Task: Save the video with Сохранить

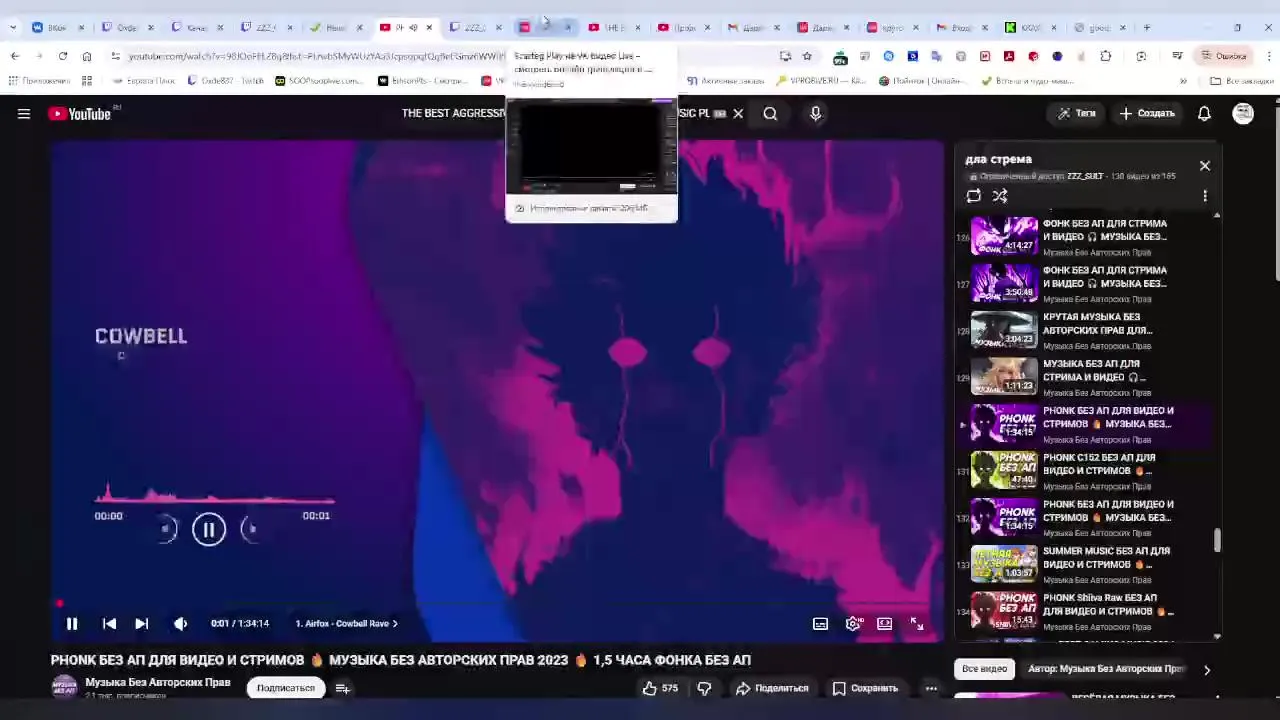Action: (x=865, y=688)
